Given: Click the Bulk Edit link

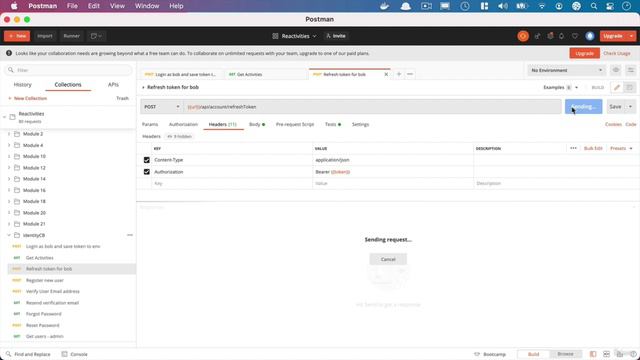Looking at the screenshot, I should coord(593,148).
